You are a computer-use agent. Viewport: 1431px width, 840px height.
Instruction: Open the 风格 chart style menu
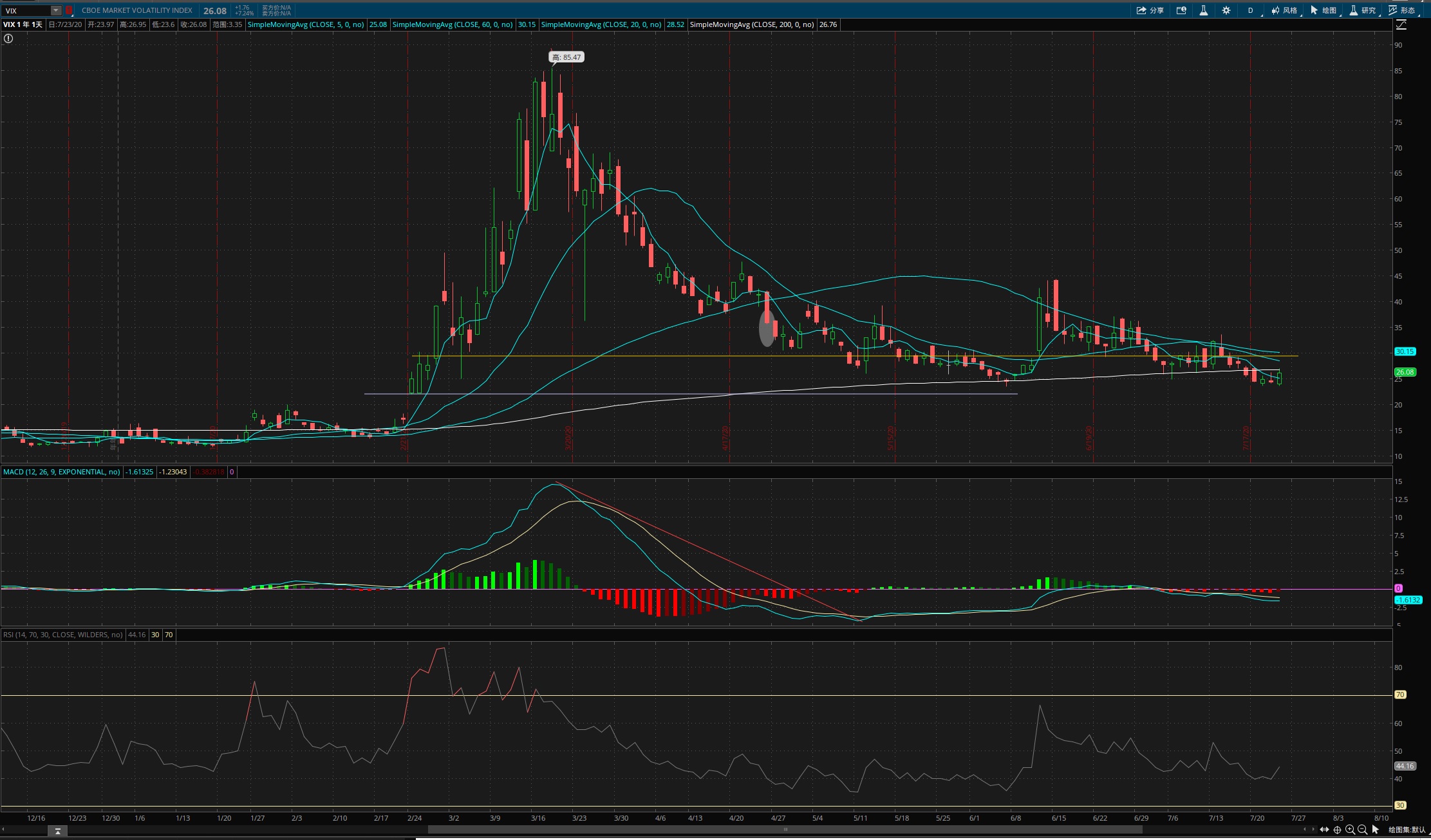coord(1284,10)
